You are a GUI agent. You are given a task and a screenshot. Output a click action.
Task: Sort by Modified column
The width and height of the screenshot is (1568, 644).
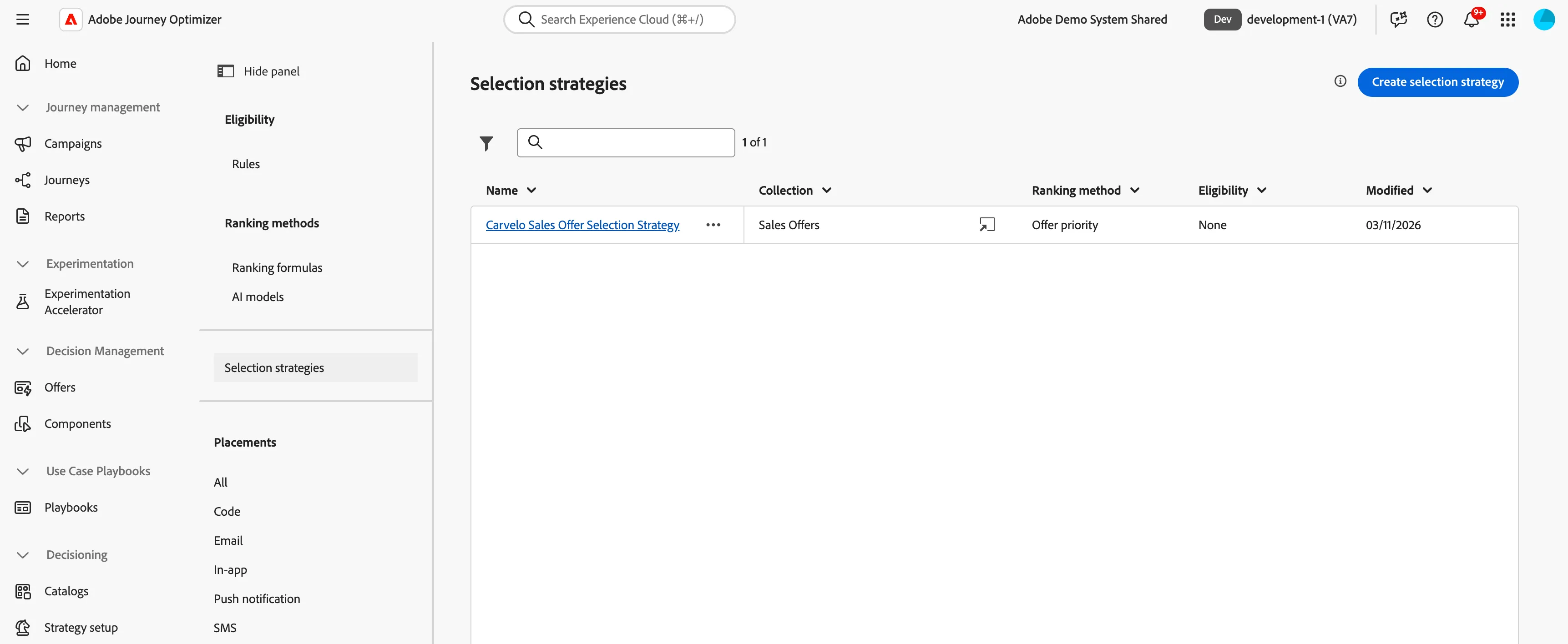pyautogui.click(x=1398, y=191)
